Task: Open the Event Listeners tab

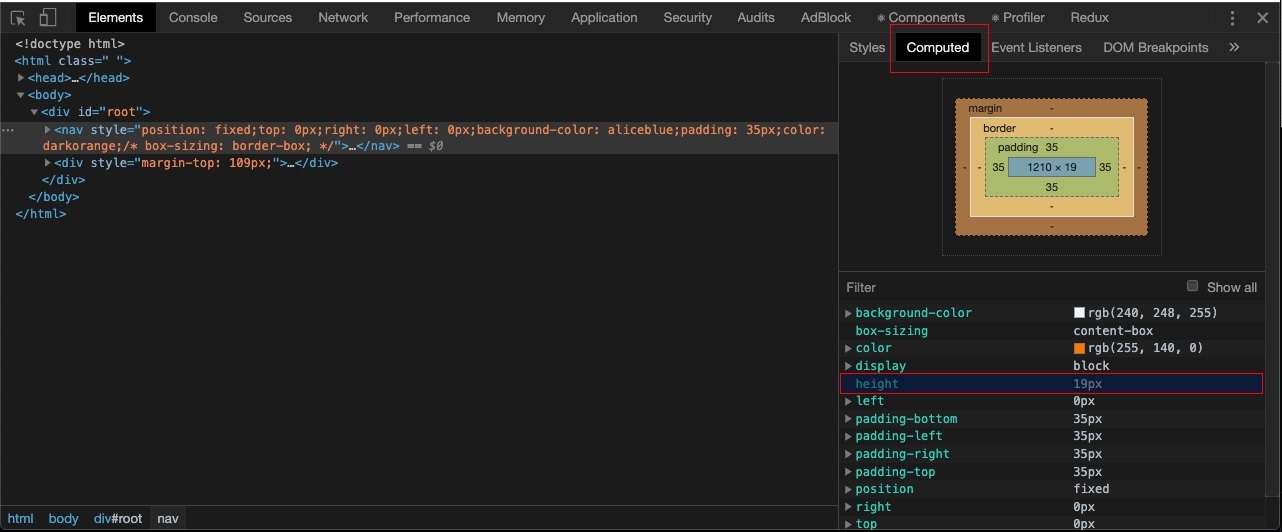Action: (x=1036, y=47)
